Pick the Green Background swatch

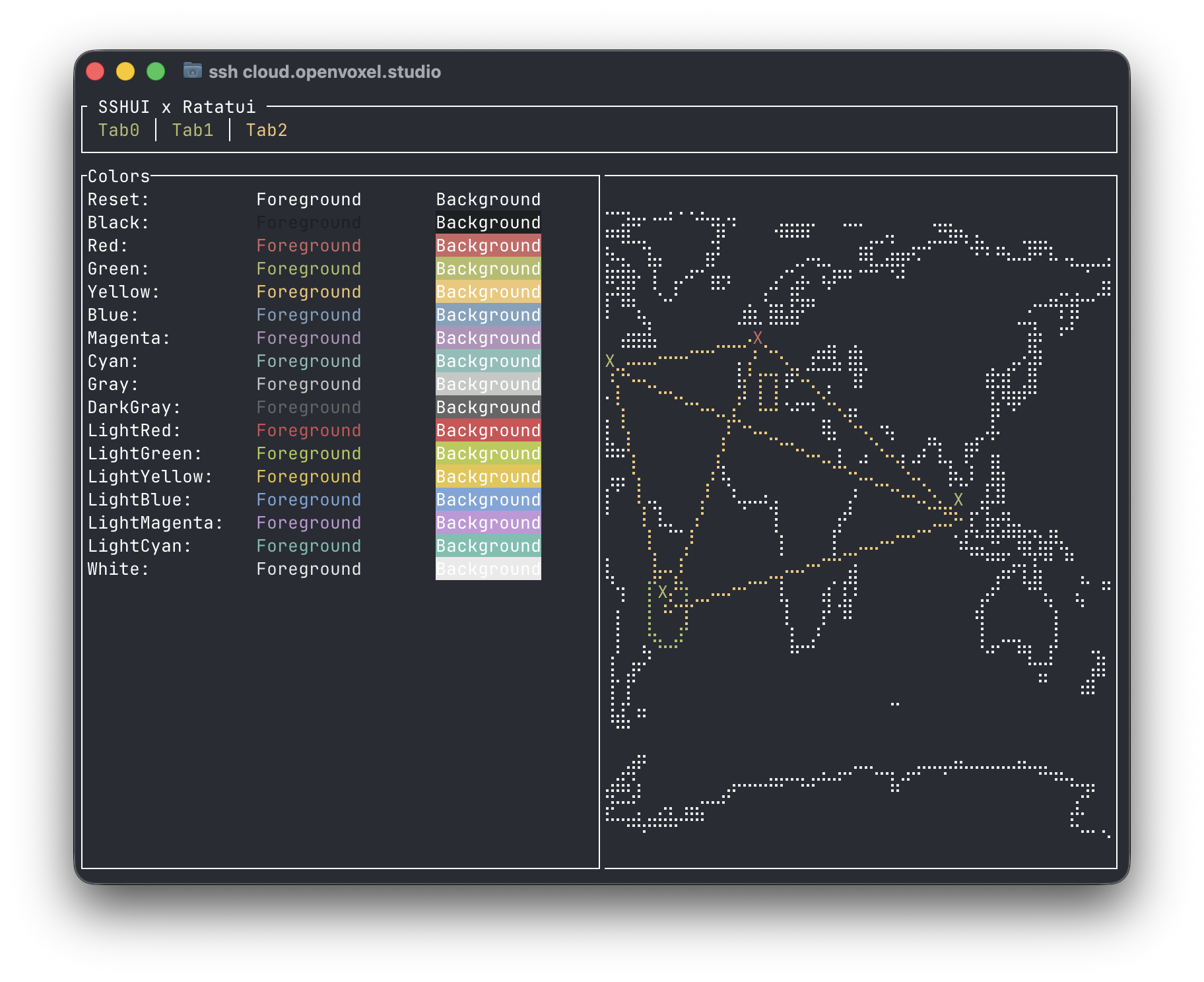point(488,269)
